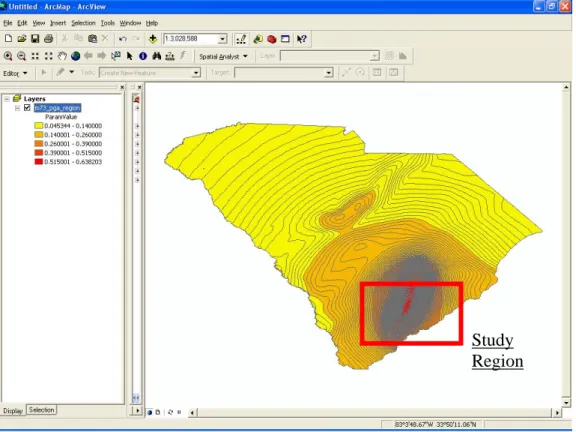Viewport: 576px width, 432px height.
Task: Choose the Select Features tool
Action: coord(116,56)
